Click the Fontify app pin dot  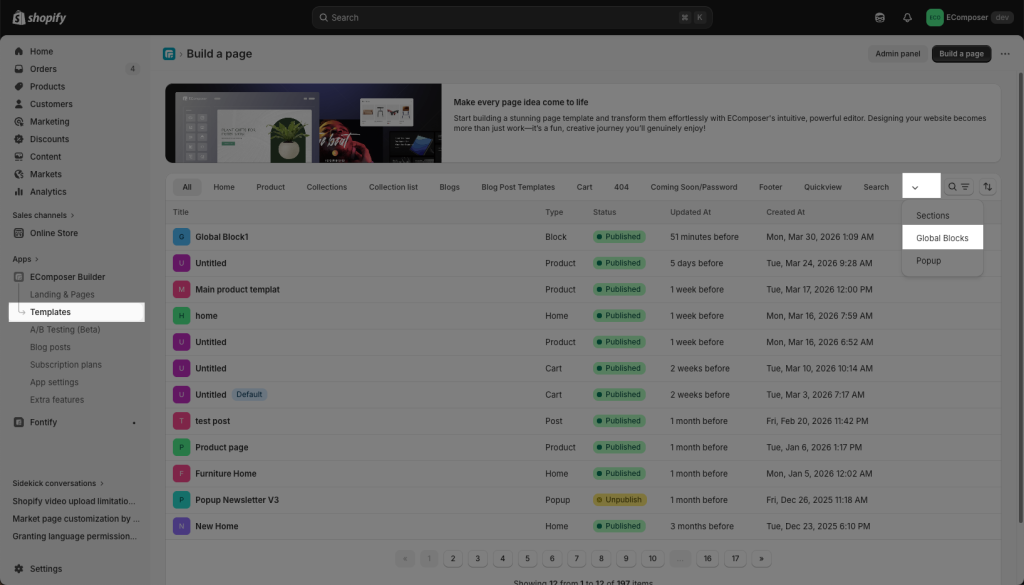point(134,422)
